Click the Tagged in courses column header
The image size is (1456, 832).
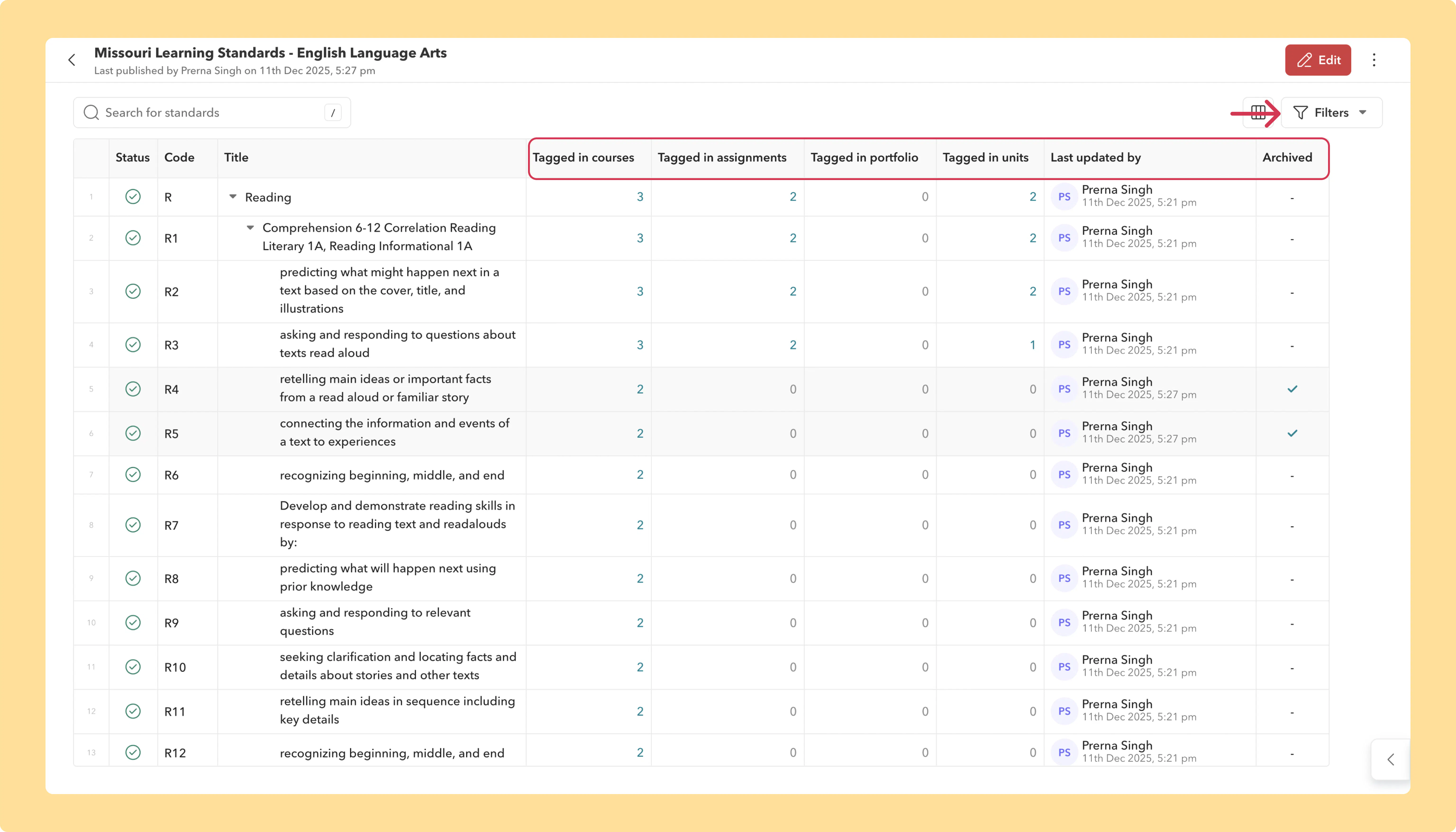[583, 158]
